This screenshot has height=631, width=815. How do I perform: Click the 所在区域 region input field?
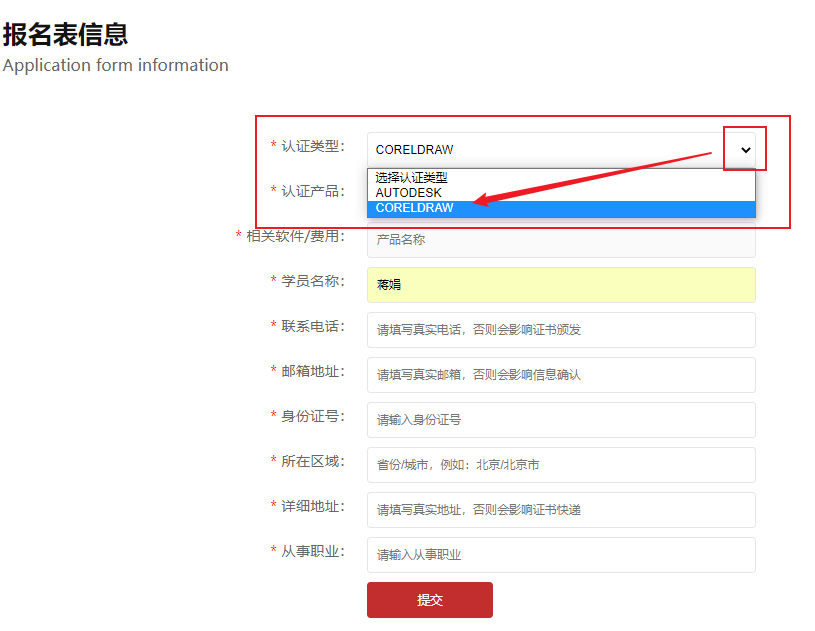561,465
